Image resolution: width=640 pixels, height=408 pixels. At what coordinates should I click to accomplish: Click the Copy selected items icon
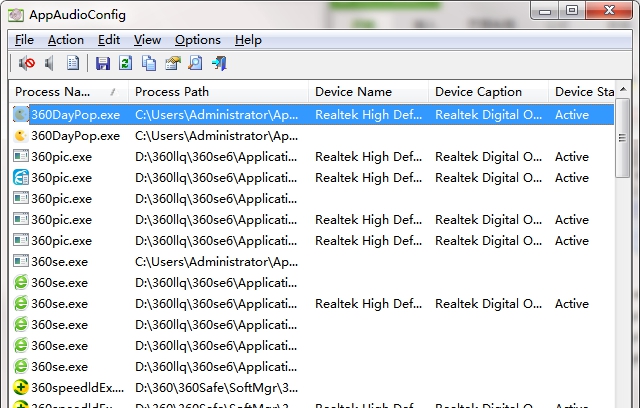[149, 64]
